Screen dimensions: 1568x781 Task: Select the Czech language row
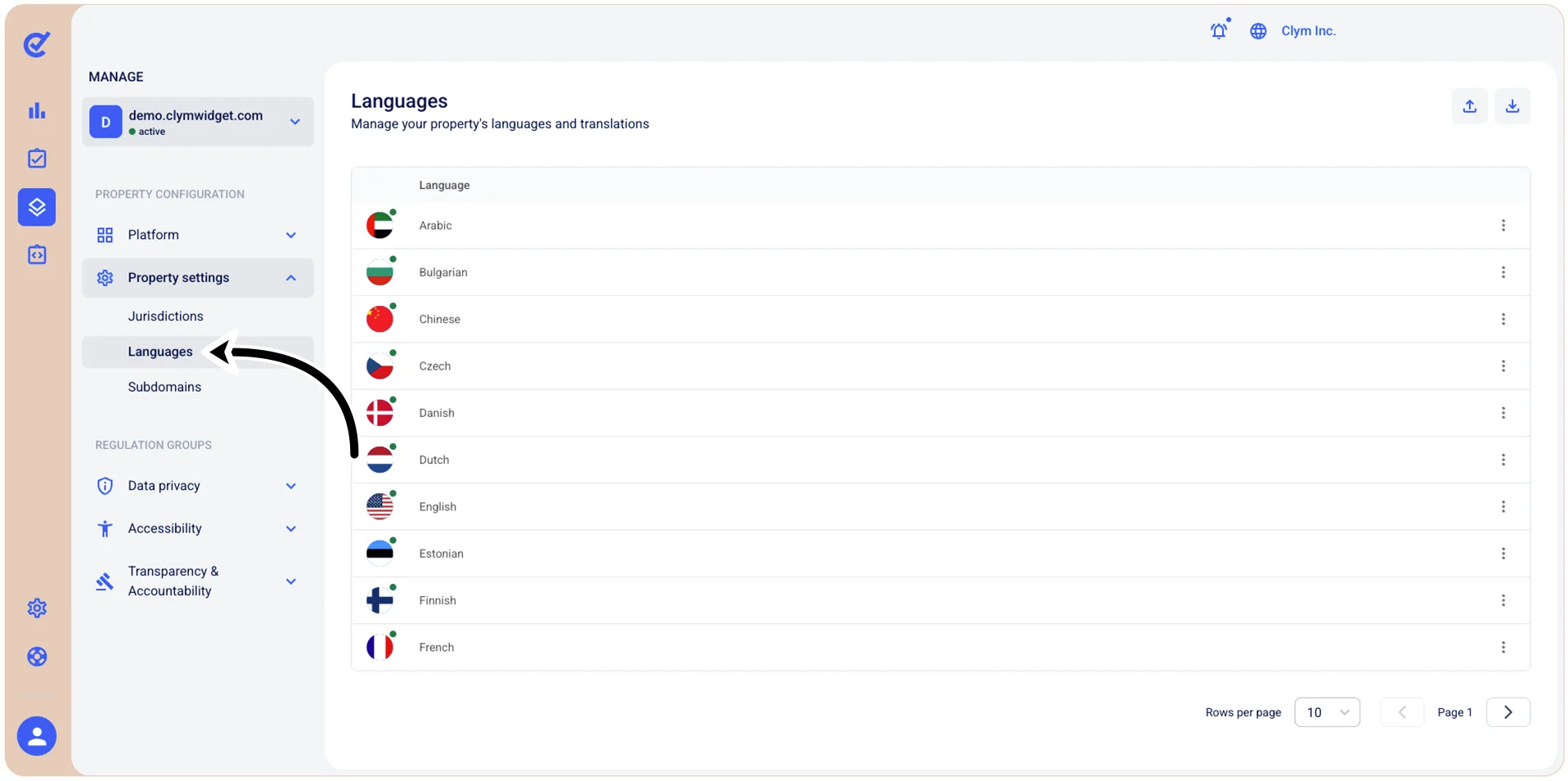(941, 366)
